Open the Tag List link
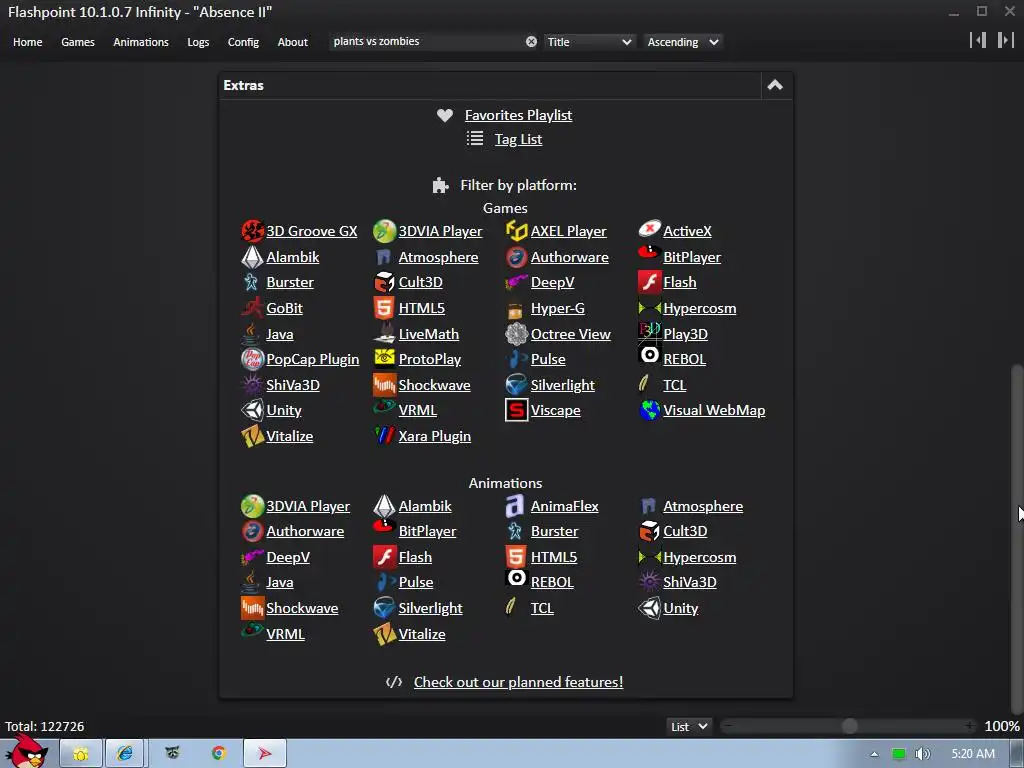The width and height of the screenshot is (1024, 768). pos(518,139)
